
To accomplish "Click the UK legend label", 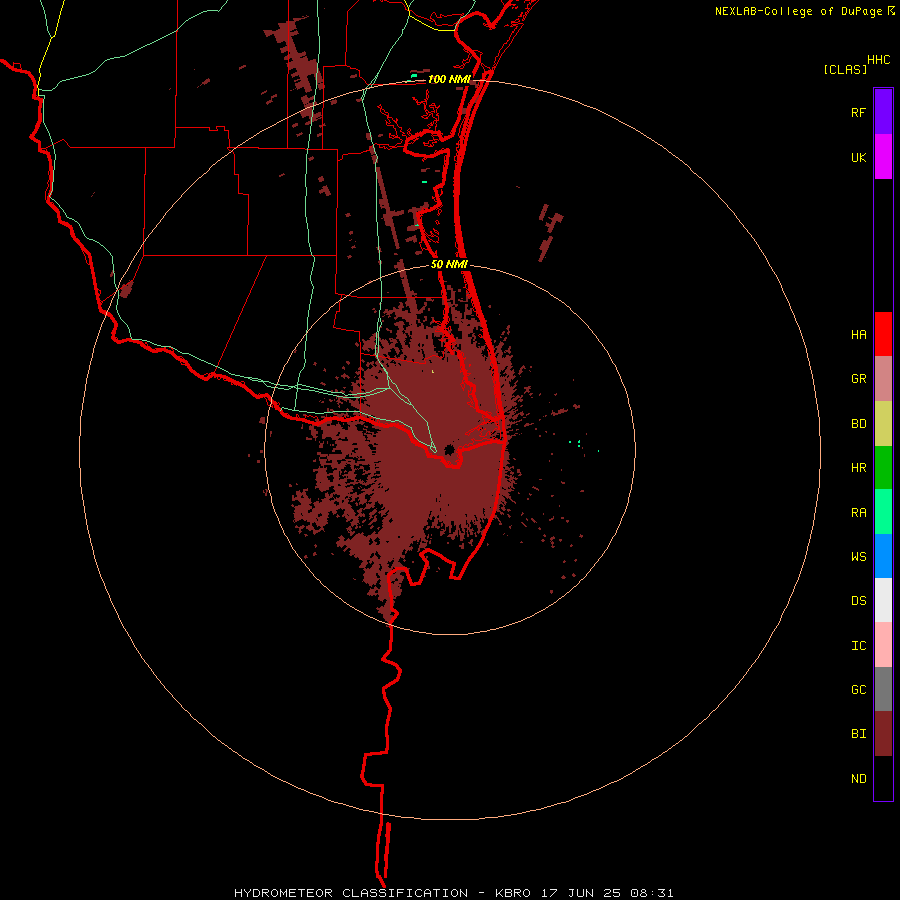I will (859, 158).
